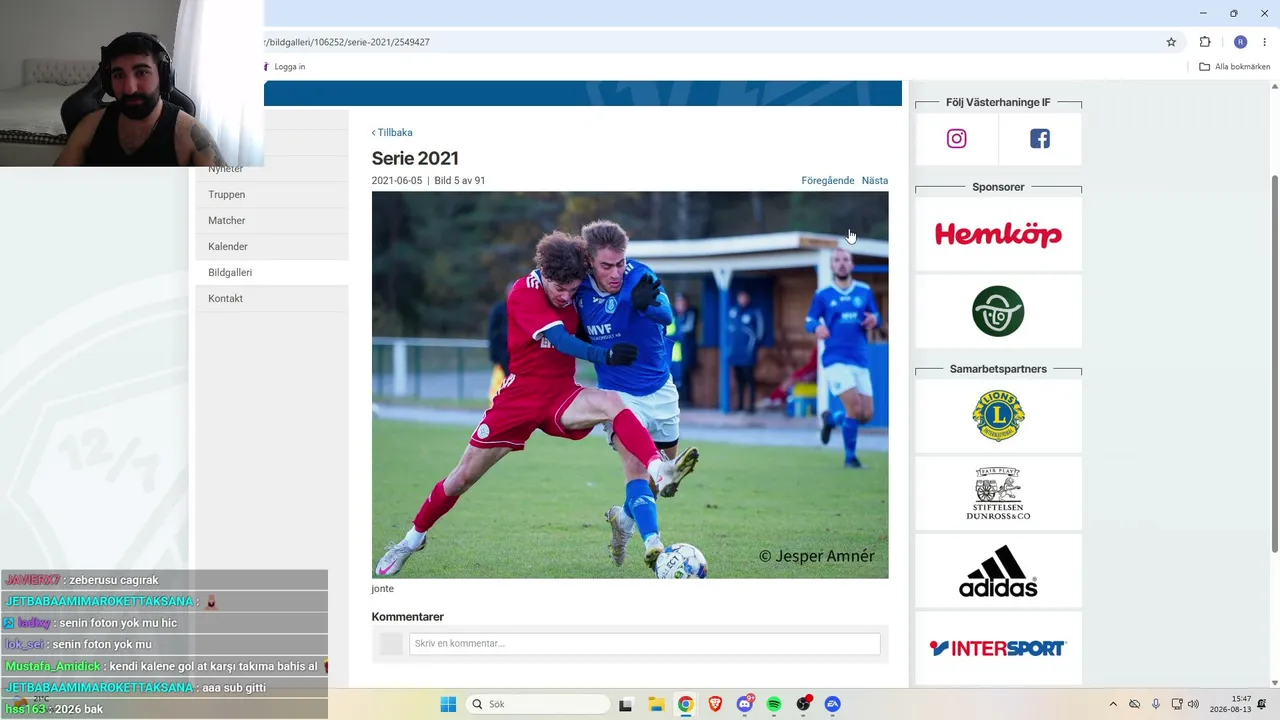Click the page vertical scrollbar

(1274, 364)
